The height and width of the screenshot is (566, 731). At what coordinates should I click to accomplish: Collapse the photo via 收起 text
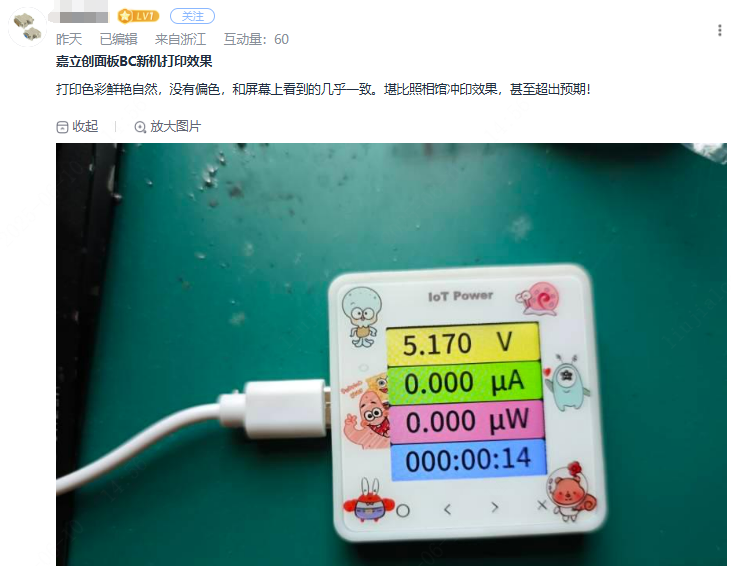[x=85, y=126]
